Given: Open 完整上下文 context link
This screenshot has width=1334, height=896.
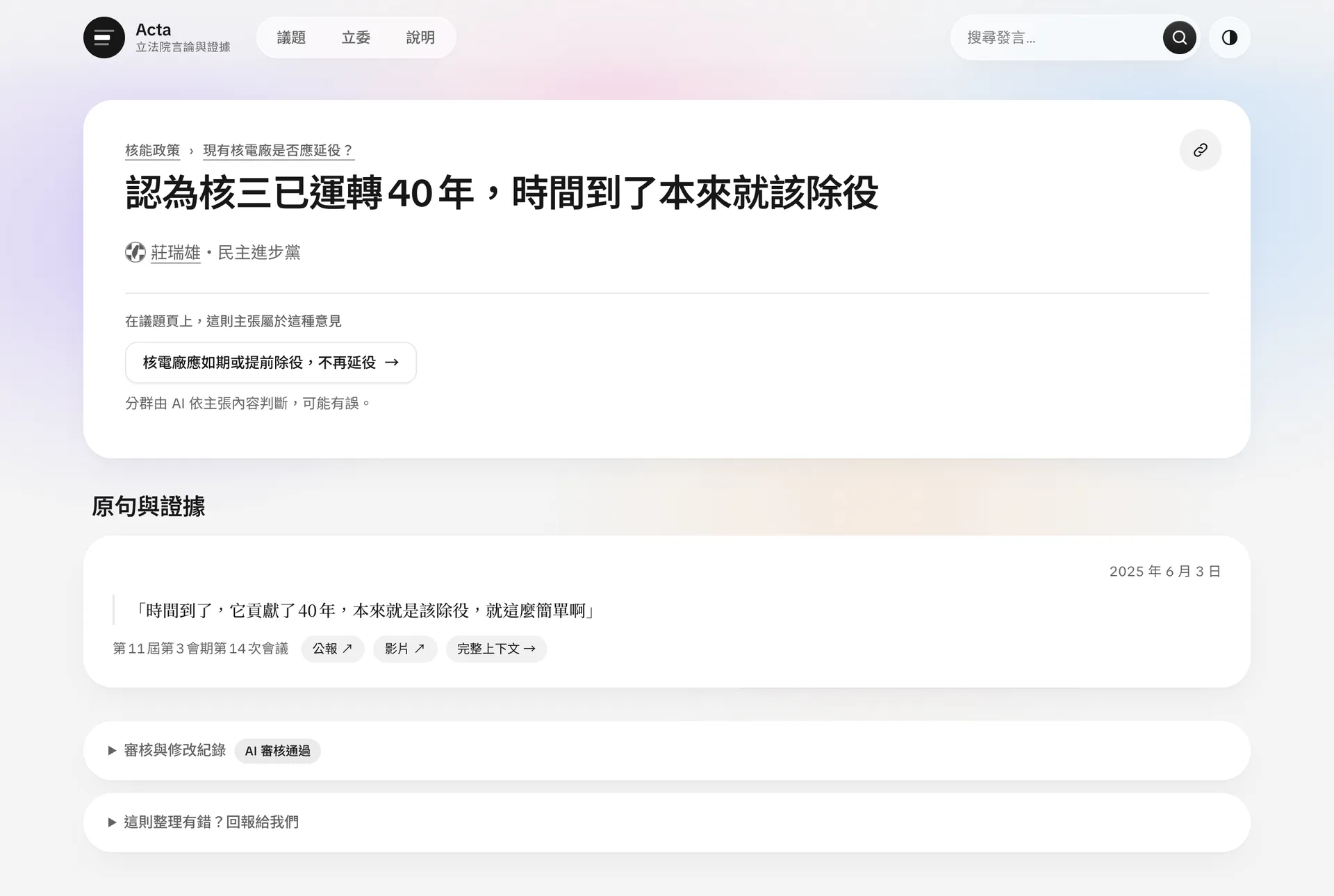Looking at the screenshot, I should click(x=497, y=649).
